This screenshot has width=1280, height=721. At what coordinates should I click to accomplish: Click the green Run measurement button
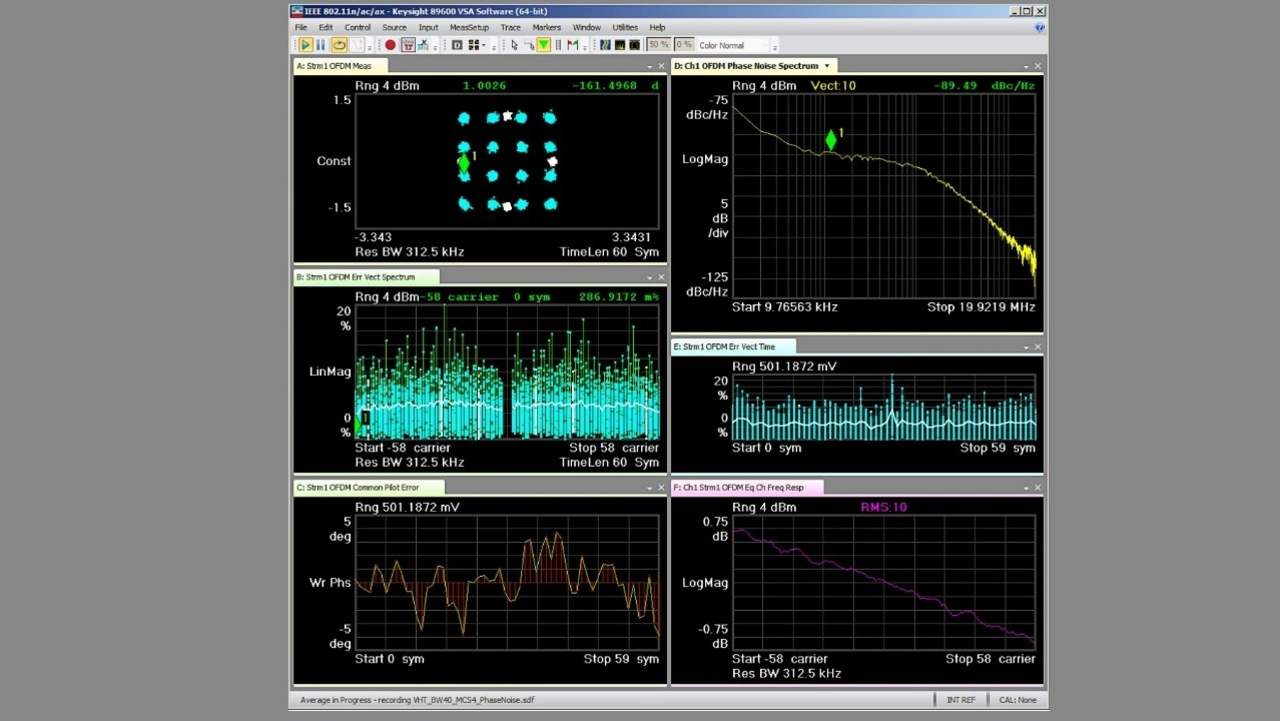coord(305,45)
